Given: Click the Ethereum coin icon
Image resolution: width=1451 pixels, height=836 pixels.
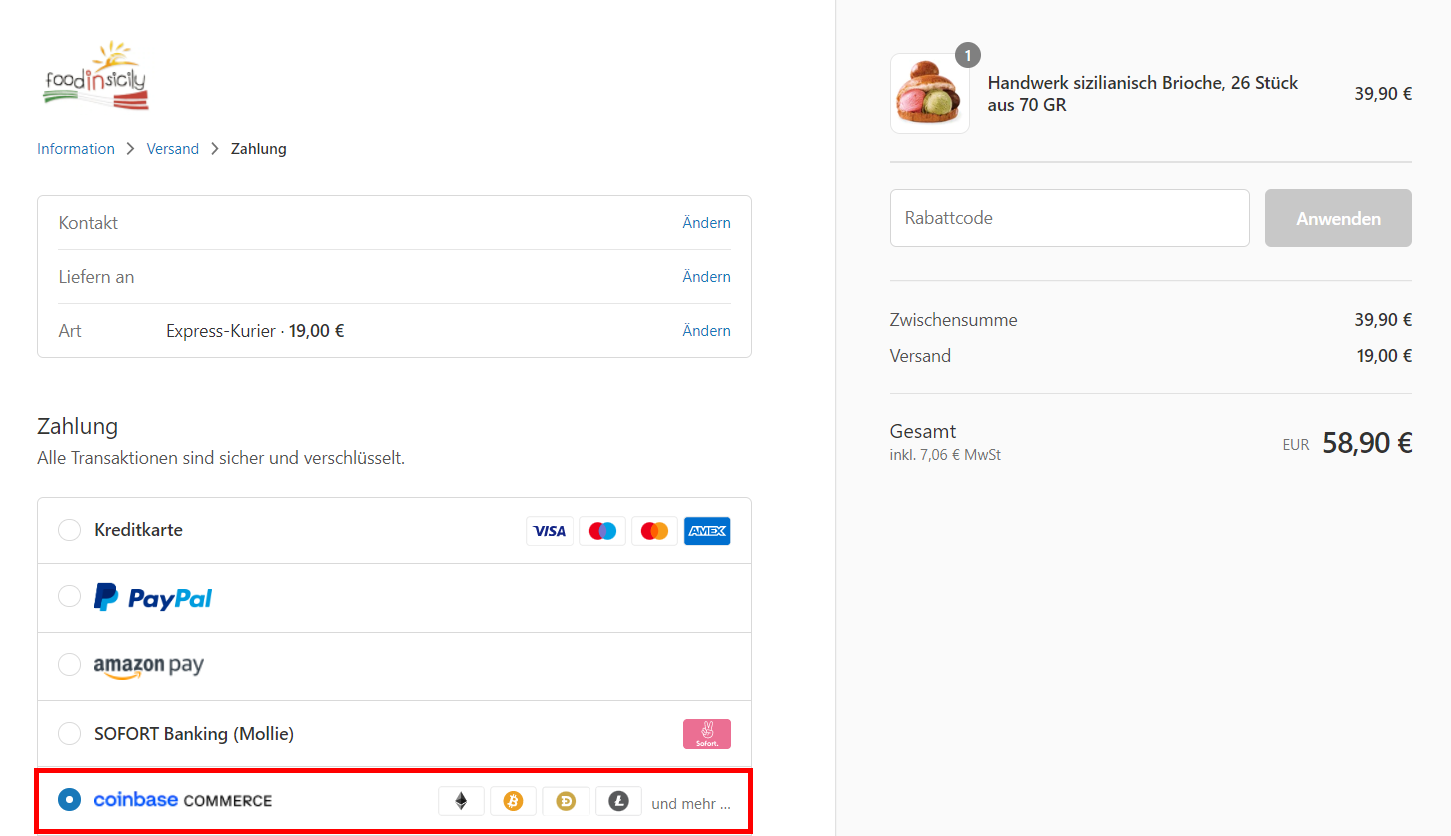Looking at the screenshot, I should point(461,801).
